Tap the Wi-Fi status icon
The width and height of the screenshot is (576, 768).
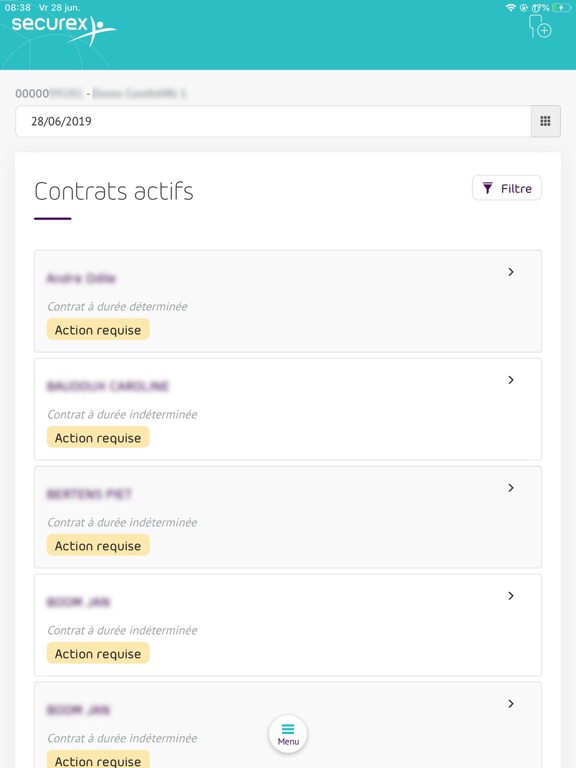pyautogui.click(x=510, y=7)
